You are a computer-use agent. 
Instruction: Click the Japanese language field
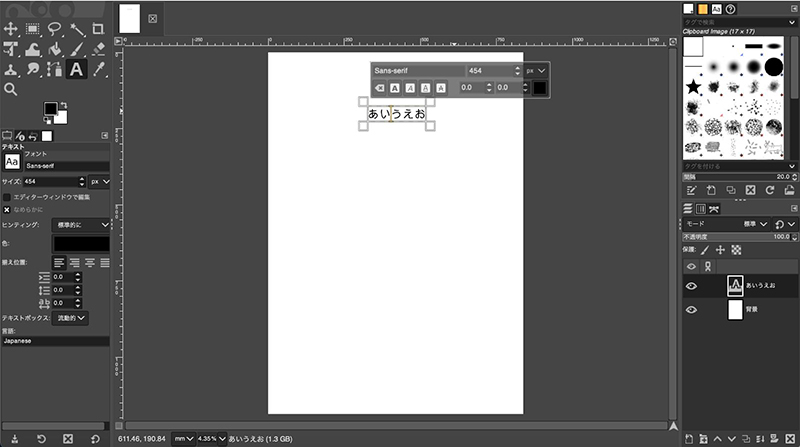(x=56, y=341)
